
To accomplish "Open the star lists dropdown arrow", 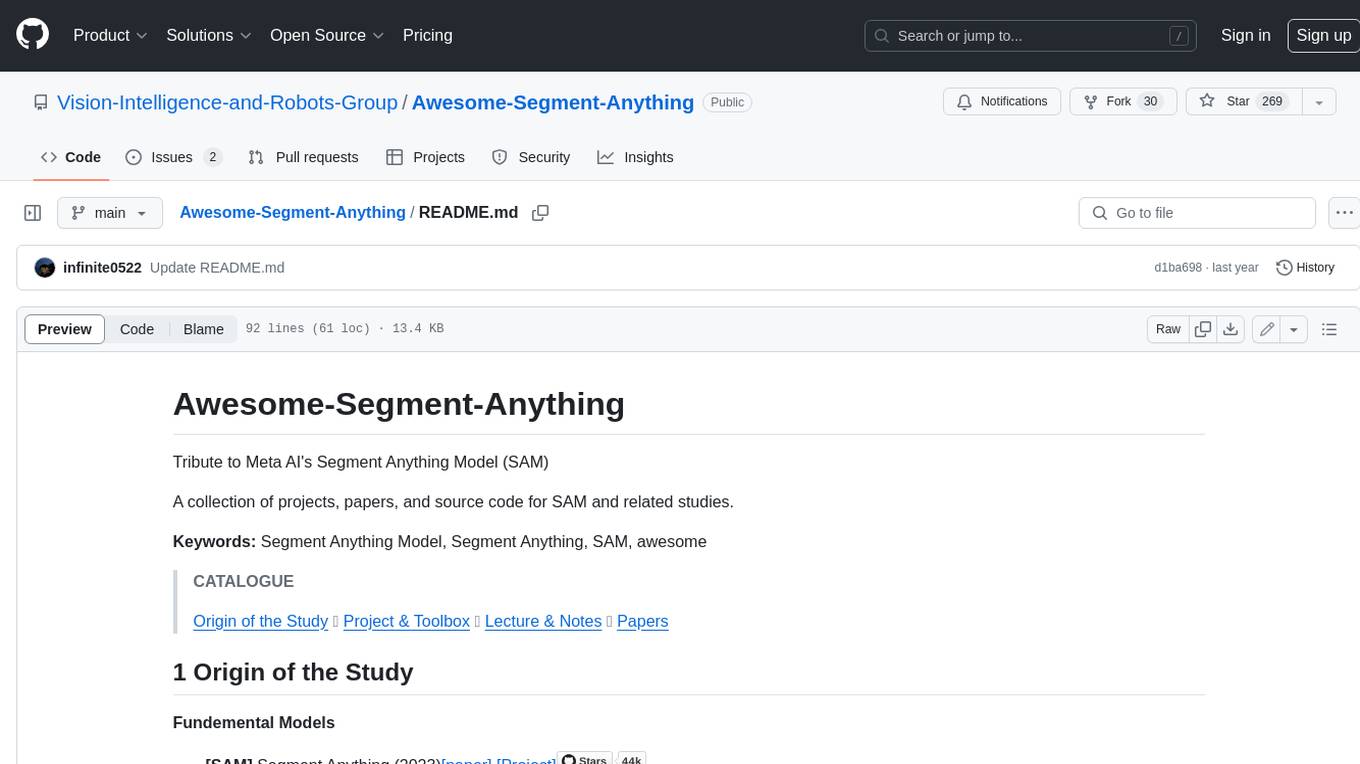I will (1319, 102).
